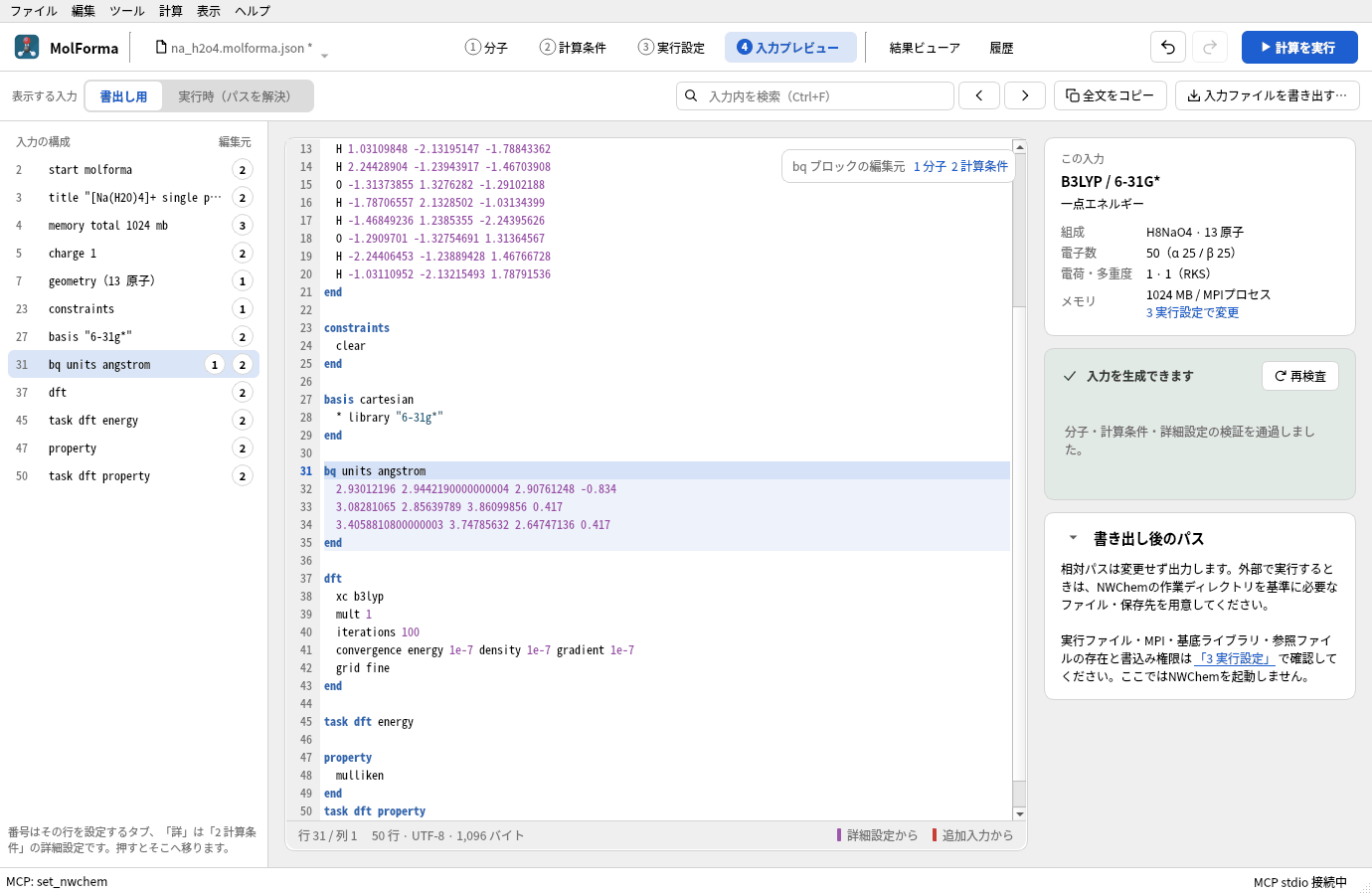Viewport: 1372px width, 895px height.
Task: Click the undo arrow button
Action: [1168, 47]
